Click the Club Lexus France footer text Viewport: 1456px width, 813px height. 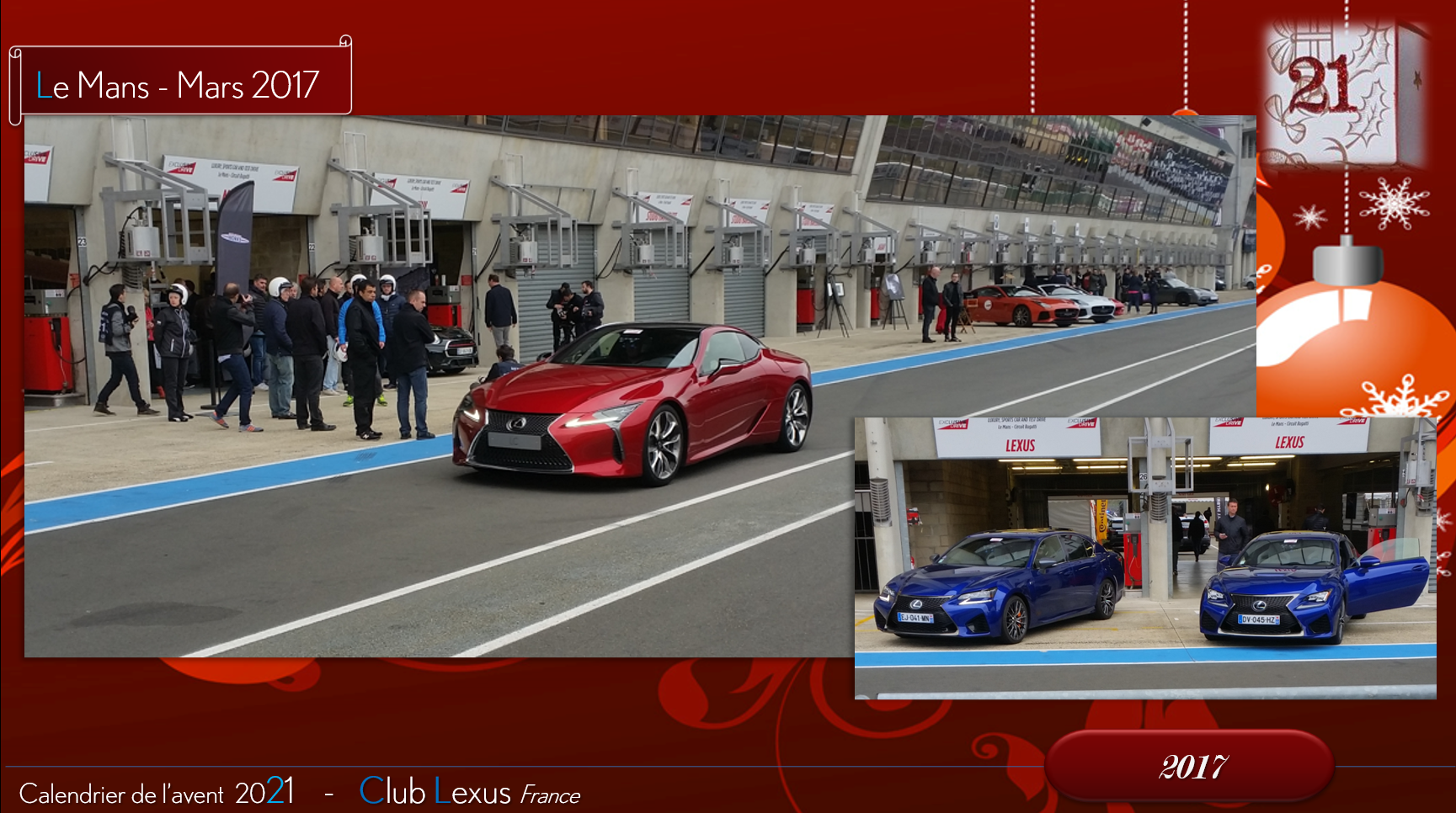tap(470, 792)
